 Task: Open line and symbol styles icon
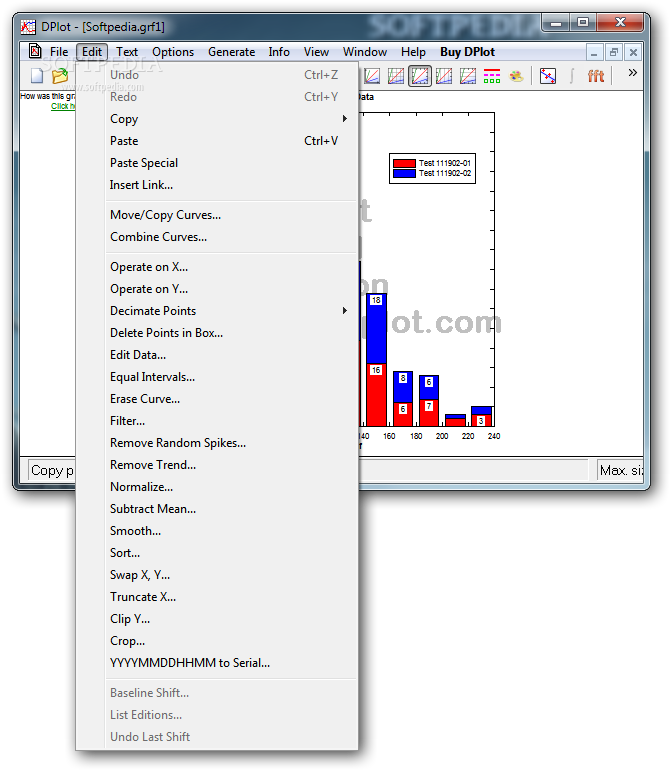pyautogui.click(x=492, y=76)
